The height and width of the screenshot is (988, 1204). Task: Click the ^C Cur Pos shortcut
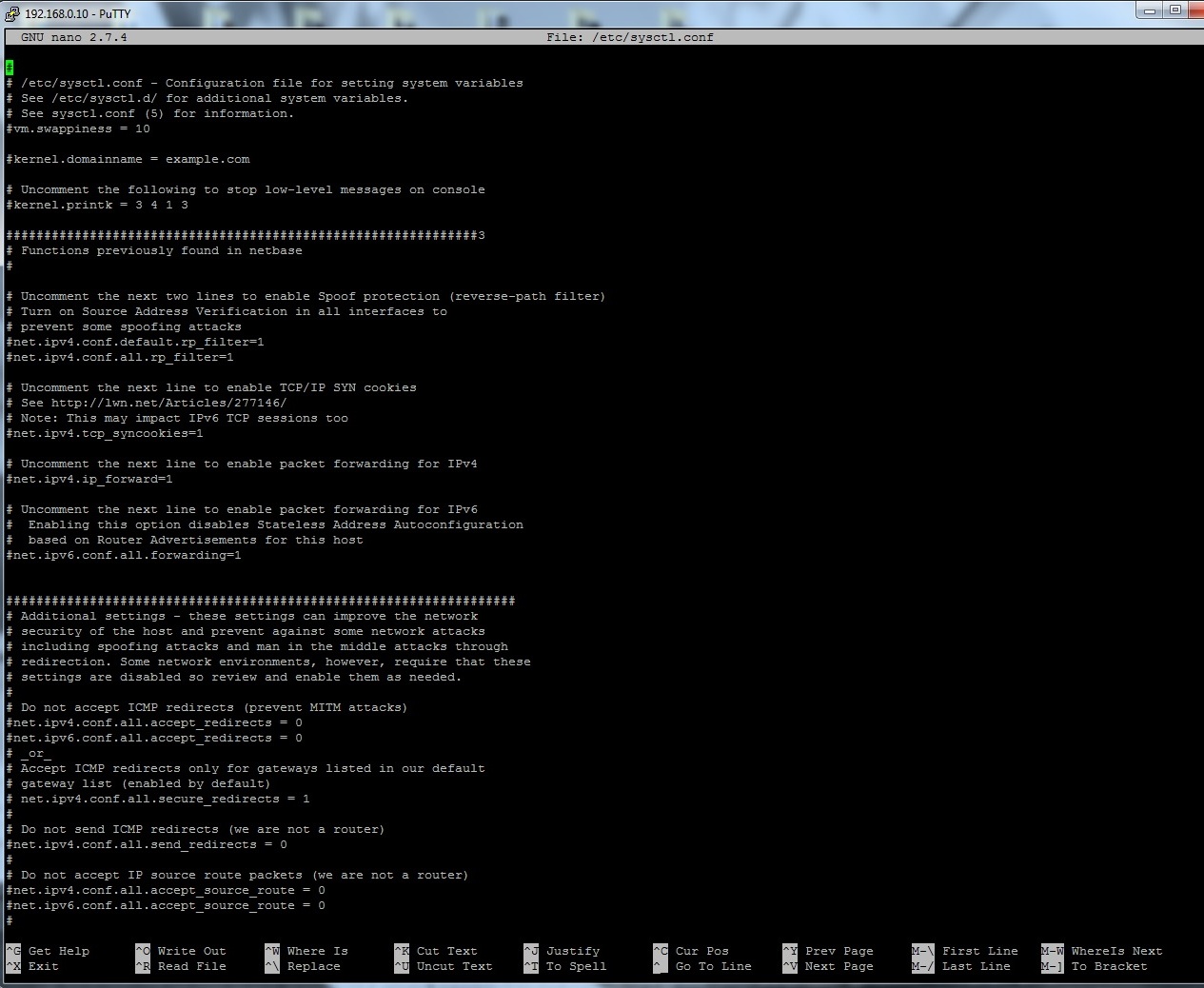pos(691,951)
